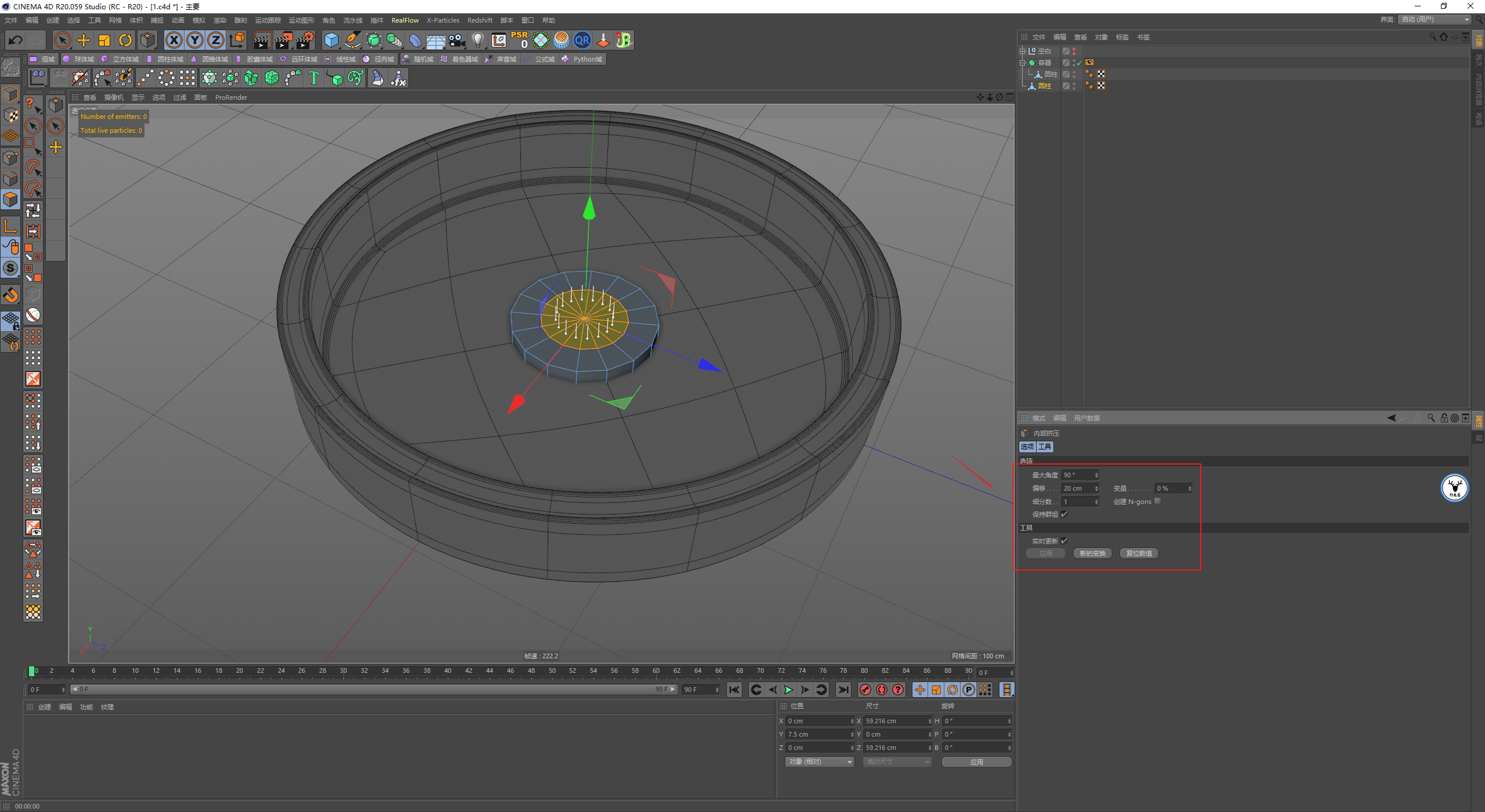Image resolution: width=1485 pixels, height=812 pixels.
Task: Toggle the 实时更新 checkbox
Action: (x=1064, y=541)
